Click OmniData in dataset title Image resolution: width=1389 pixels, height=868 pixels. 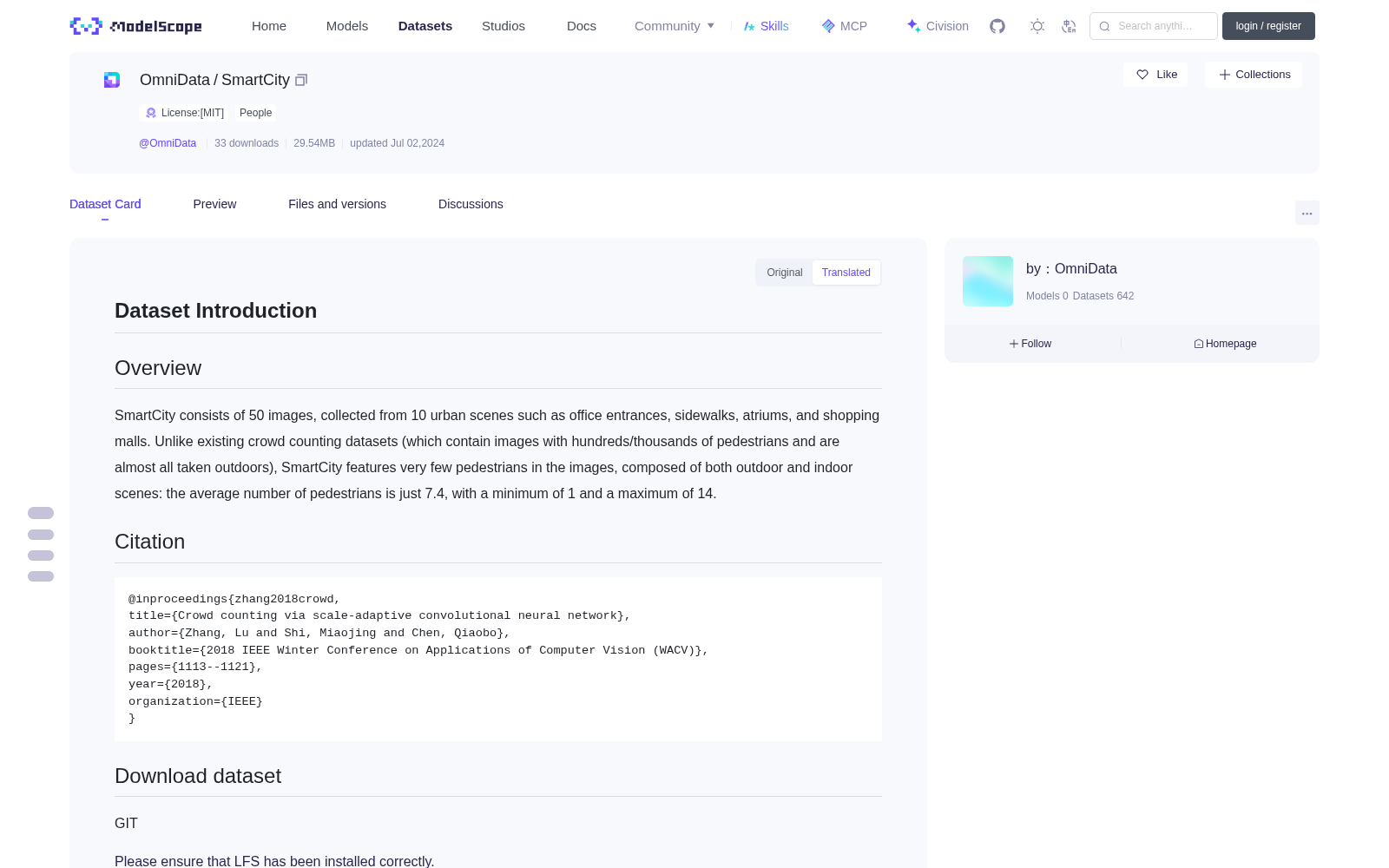[174, 80]
